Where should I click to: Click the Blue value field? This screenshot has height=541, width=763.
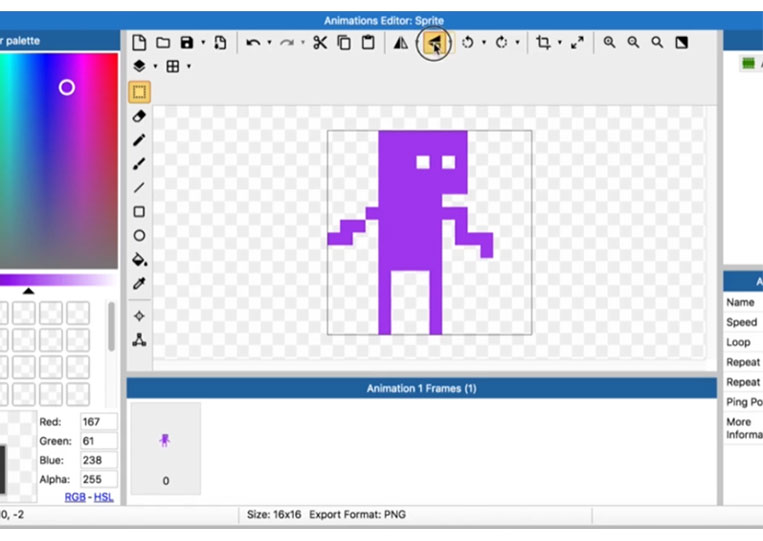[x=99, y=460]
